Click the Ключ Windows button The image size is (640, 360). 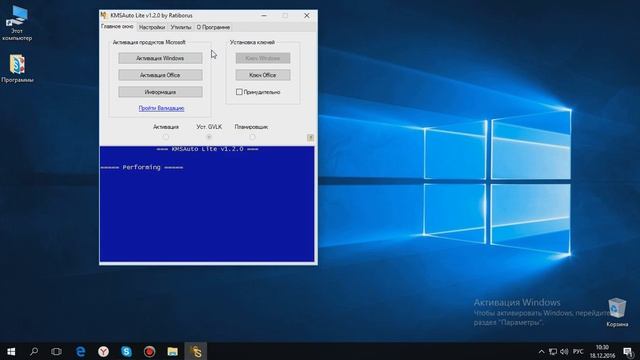(x=263, y=58)
